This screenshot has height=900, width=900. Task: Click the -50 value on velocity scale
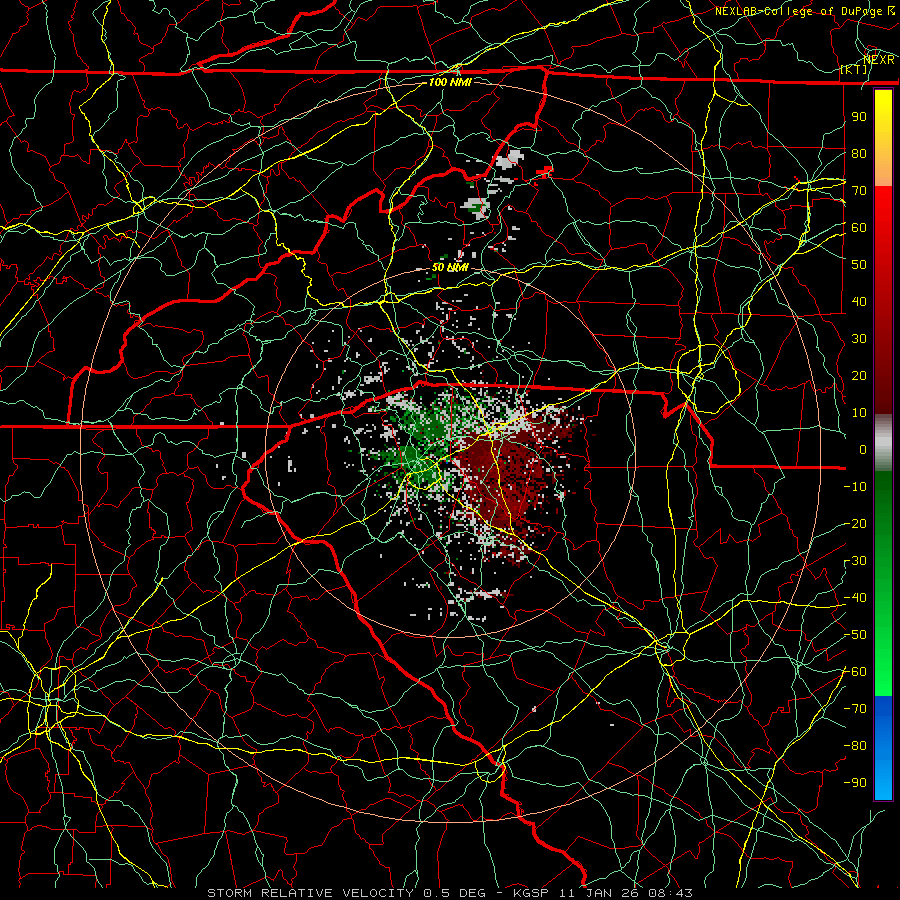coord(855,635)
